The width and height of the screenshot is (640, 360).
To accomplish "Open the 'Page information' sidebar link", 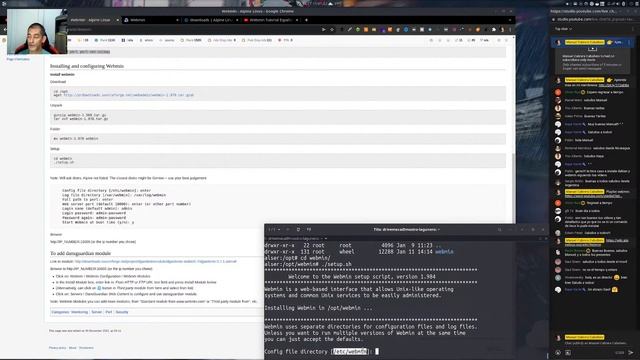I will click(x=18, y=59).
